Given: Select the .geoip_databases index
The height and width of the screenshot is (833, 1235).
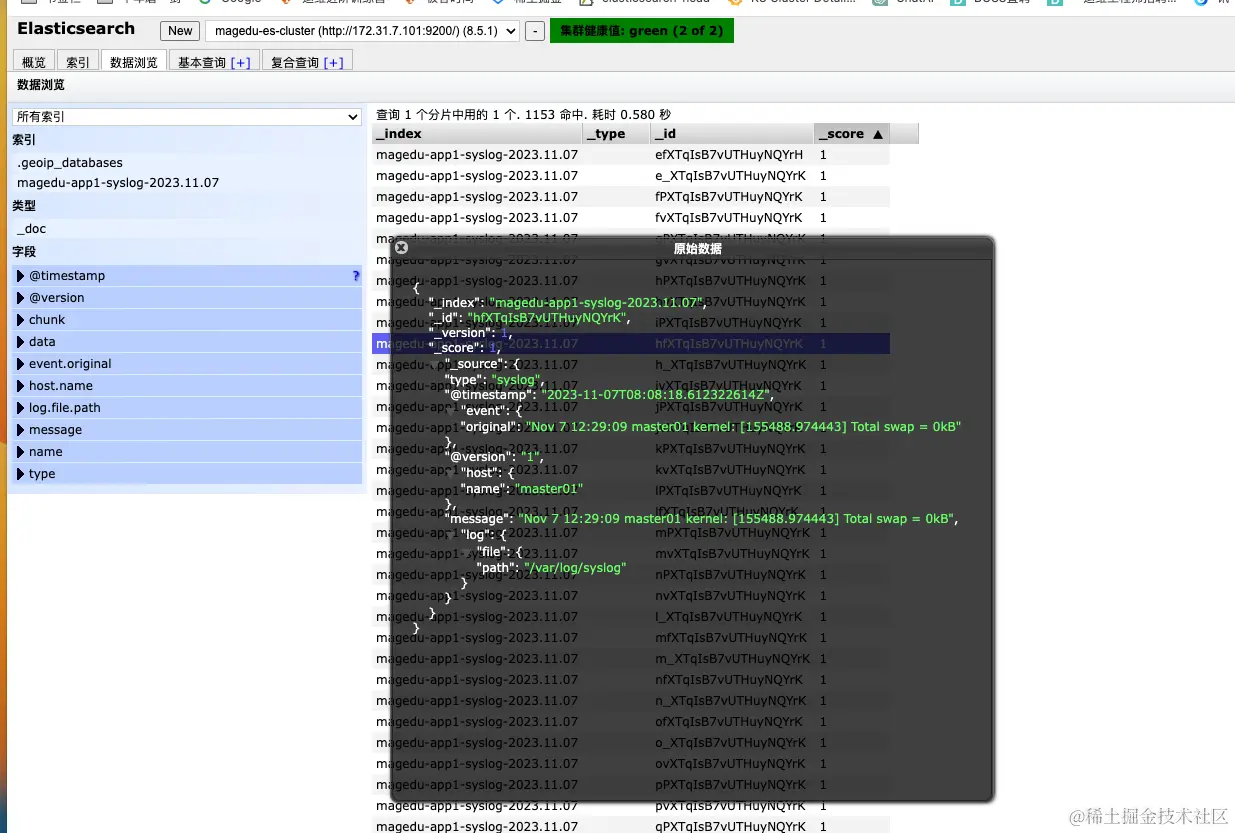Looking at the screenshot, I should (x=70, y=162).
